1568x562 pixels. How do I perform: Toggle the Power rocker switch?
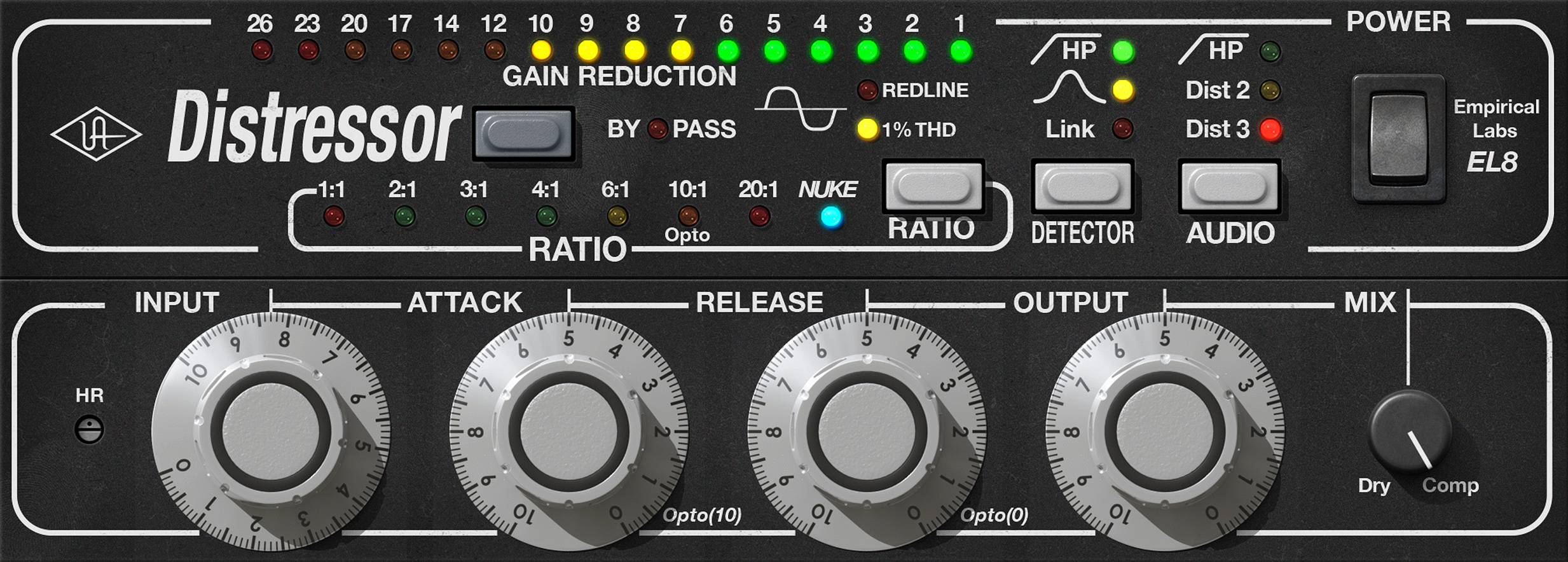1398,137
